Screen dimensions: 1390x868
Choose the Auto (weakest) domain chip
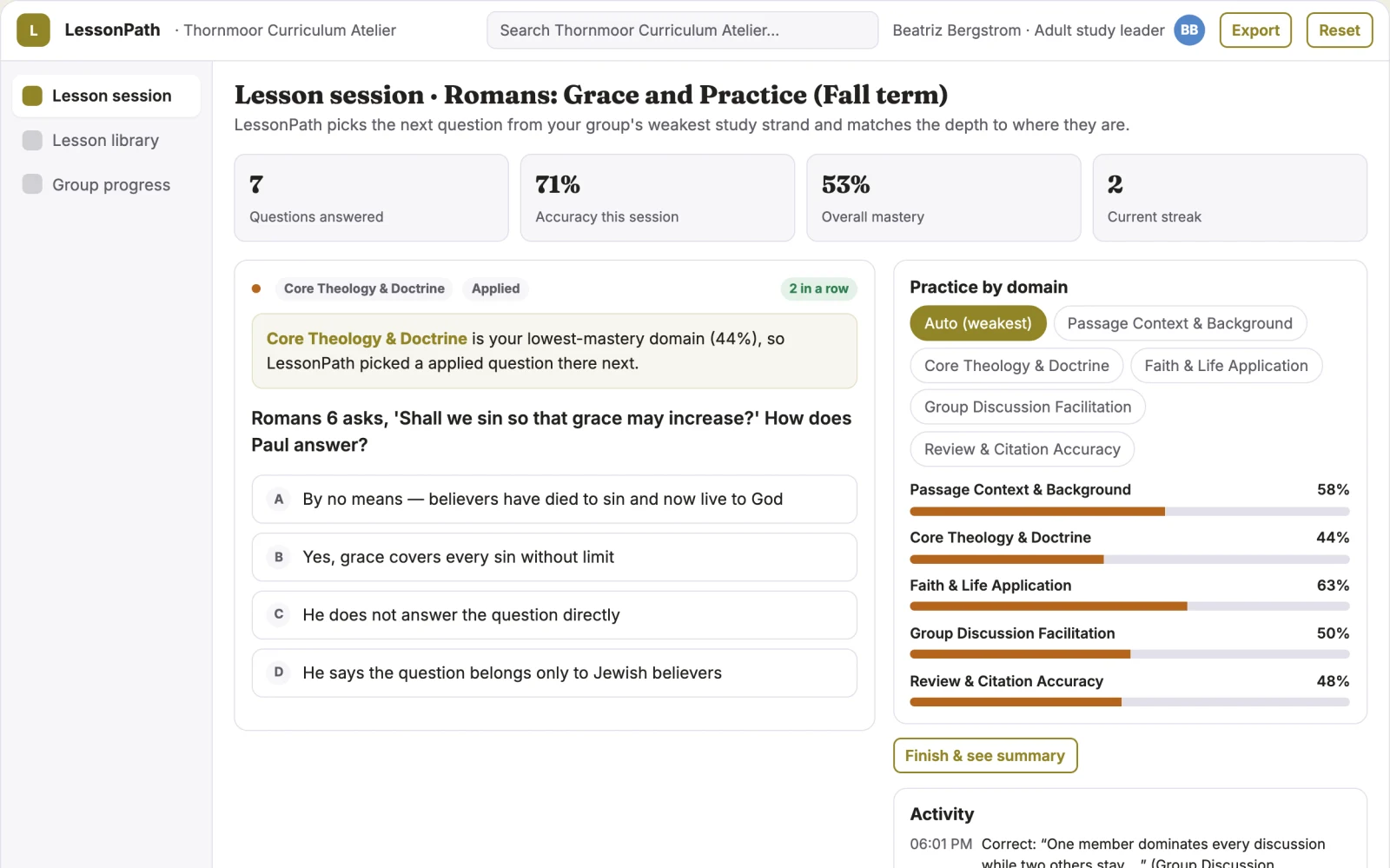[978, 323]
